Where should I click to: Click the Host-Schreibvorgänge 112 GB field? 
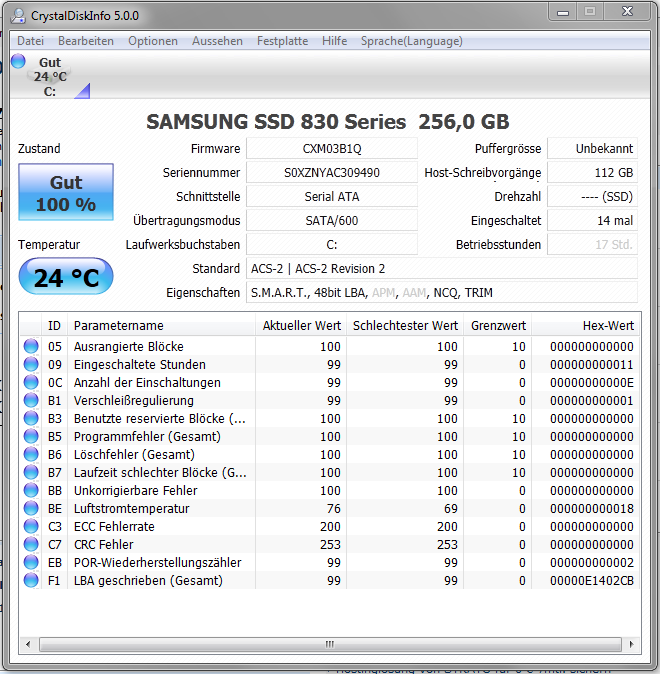tap(592, 173)
